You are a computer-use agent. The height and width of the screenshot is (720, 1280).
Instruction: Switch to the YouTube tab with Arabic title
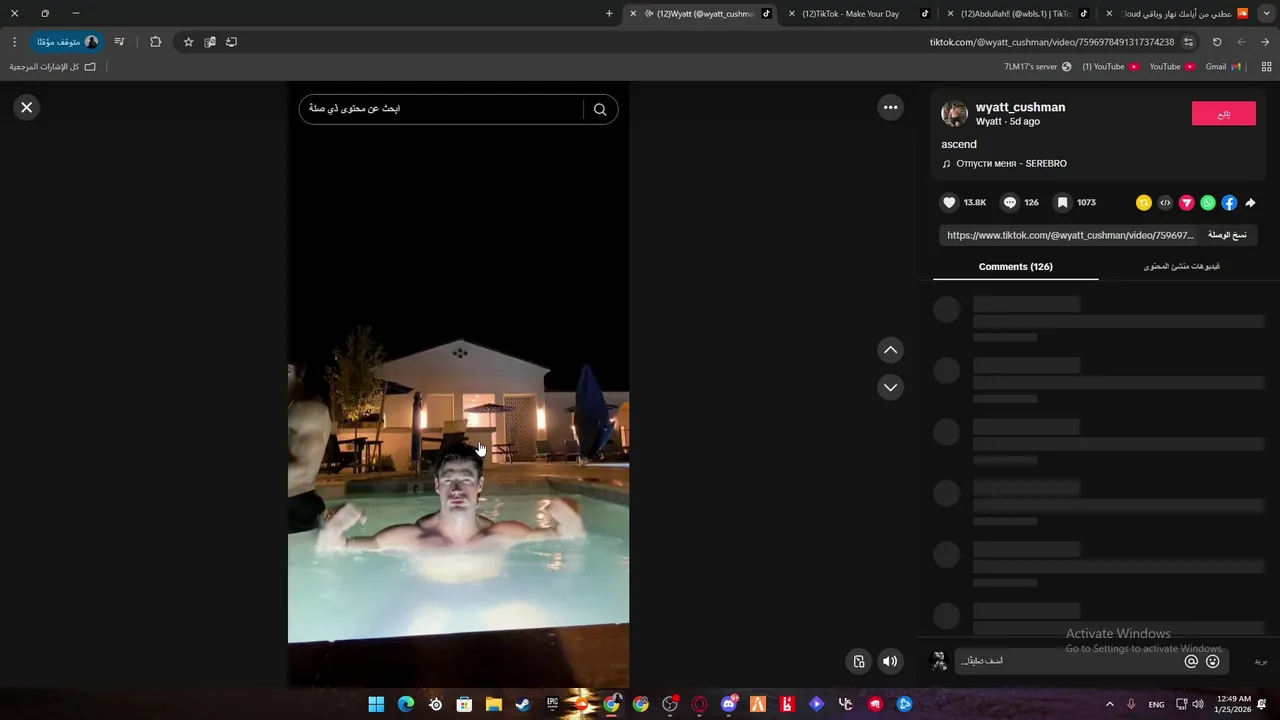[x=1177, y=14]
